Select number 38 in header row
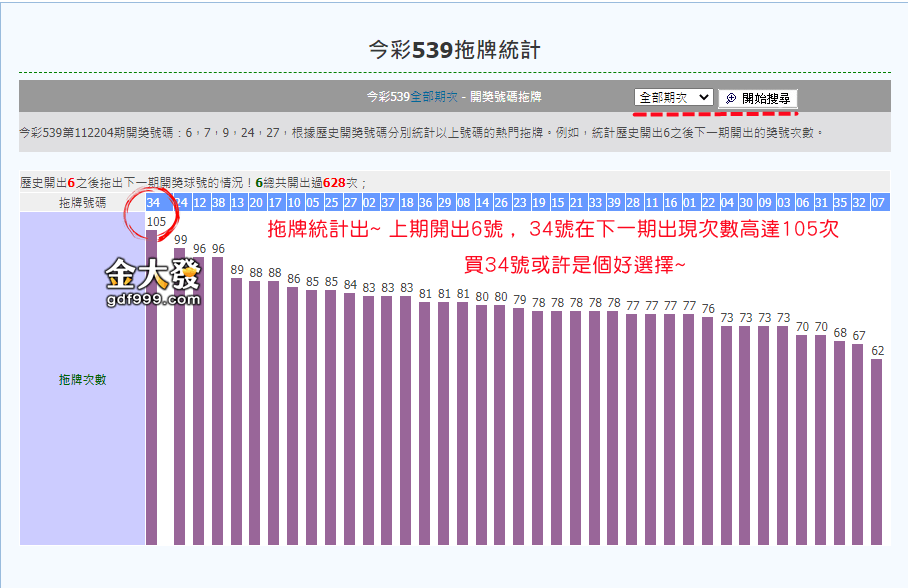The image size is (908, 588). (218, 202)
